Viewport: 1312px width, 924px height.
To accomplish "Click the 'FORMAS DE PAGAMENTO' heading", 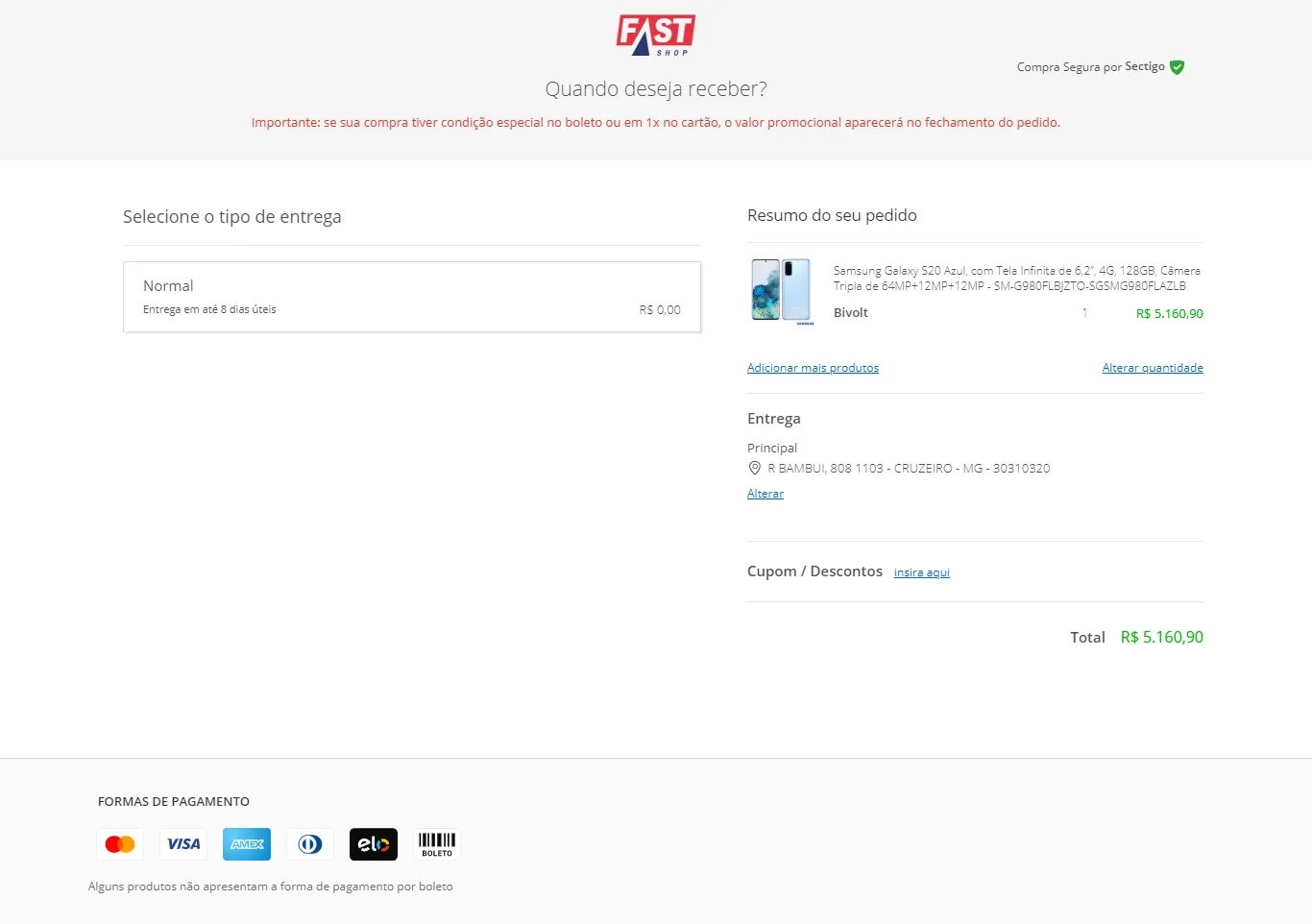I will point(174,802).
